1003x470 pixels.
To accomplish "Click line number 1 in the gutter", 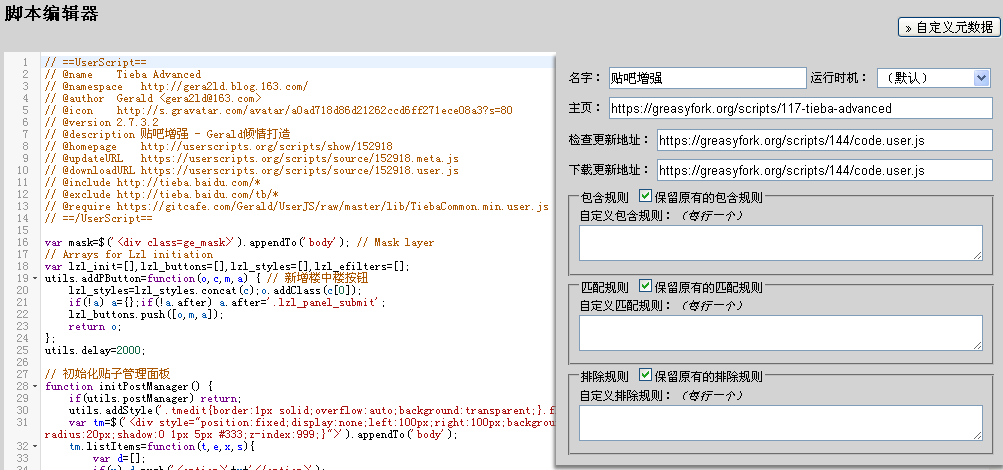I will (x=24, y=62).
